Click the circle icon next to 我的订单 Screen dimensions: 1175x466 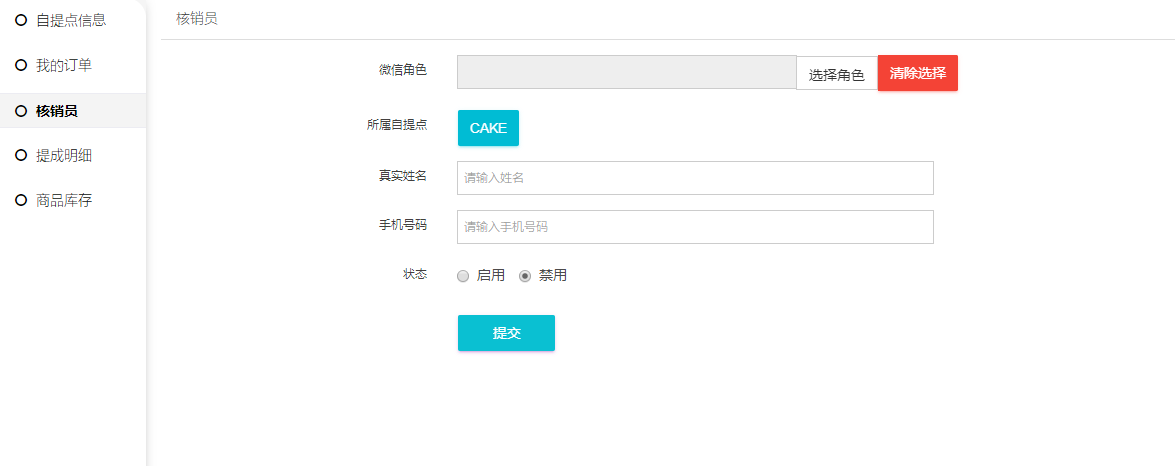(21, 65)
